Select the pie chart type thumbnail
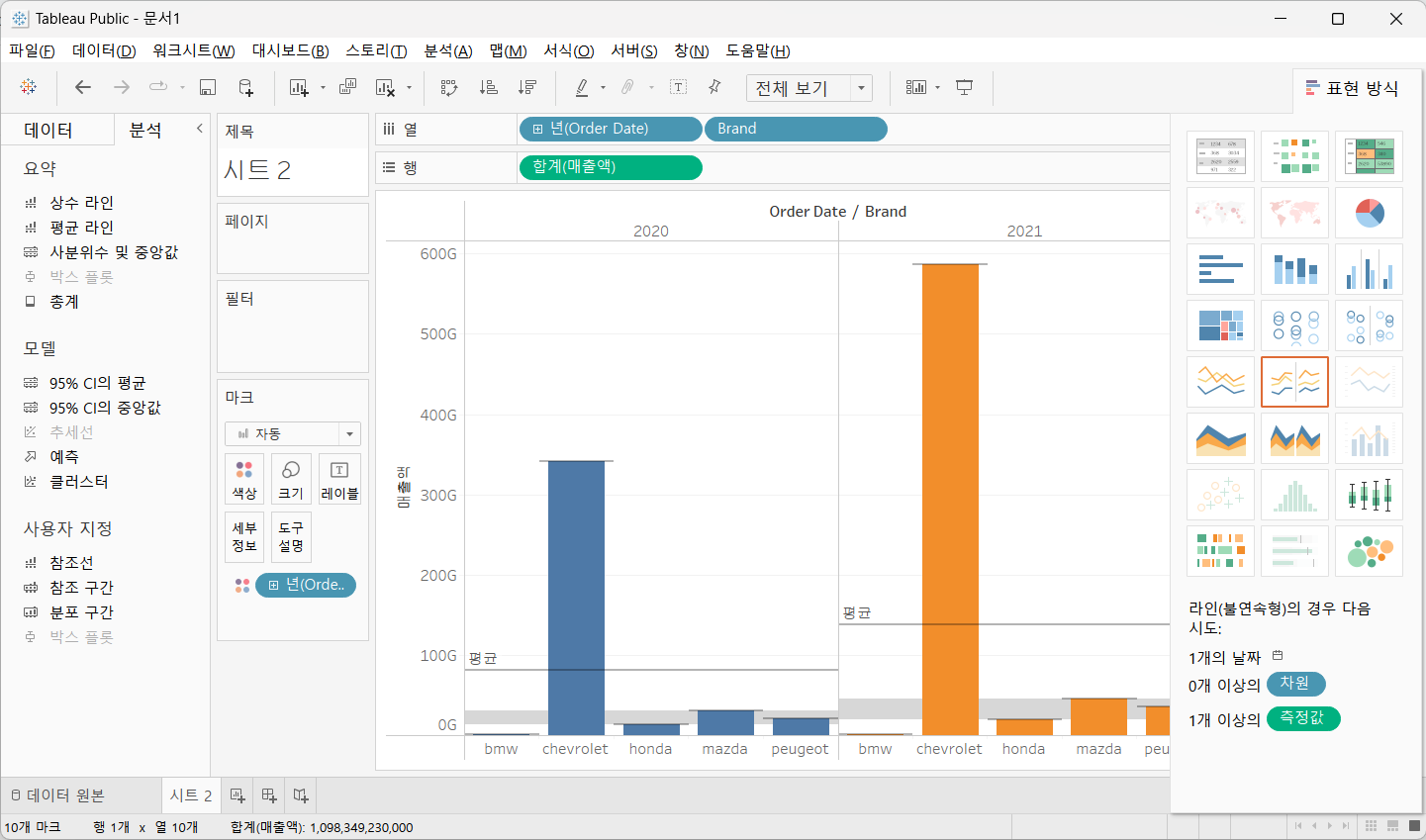Viewport: 1426px width, 840px height. [1369, 213]
